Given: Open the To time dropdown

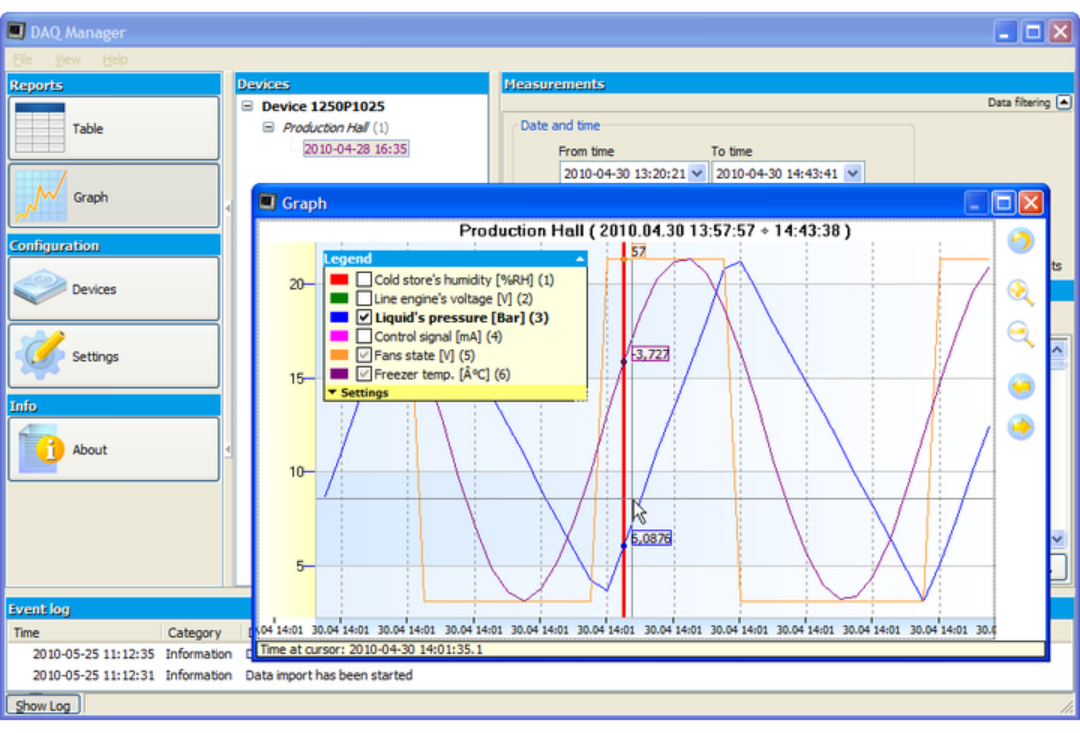Looking at the screenshot, I should [x=853, y=173].
